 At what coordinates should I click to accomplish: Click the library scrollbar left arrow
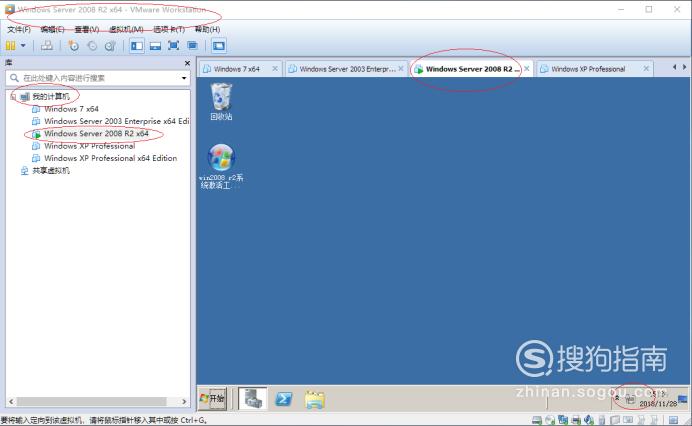point(11,401)
